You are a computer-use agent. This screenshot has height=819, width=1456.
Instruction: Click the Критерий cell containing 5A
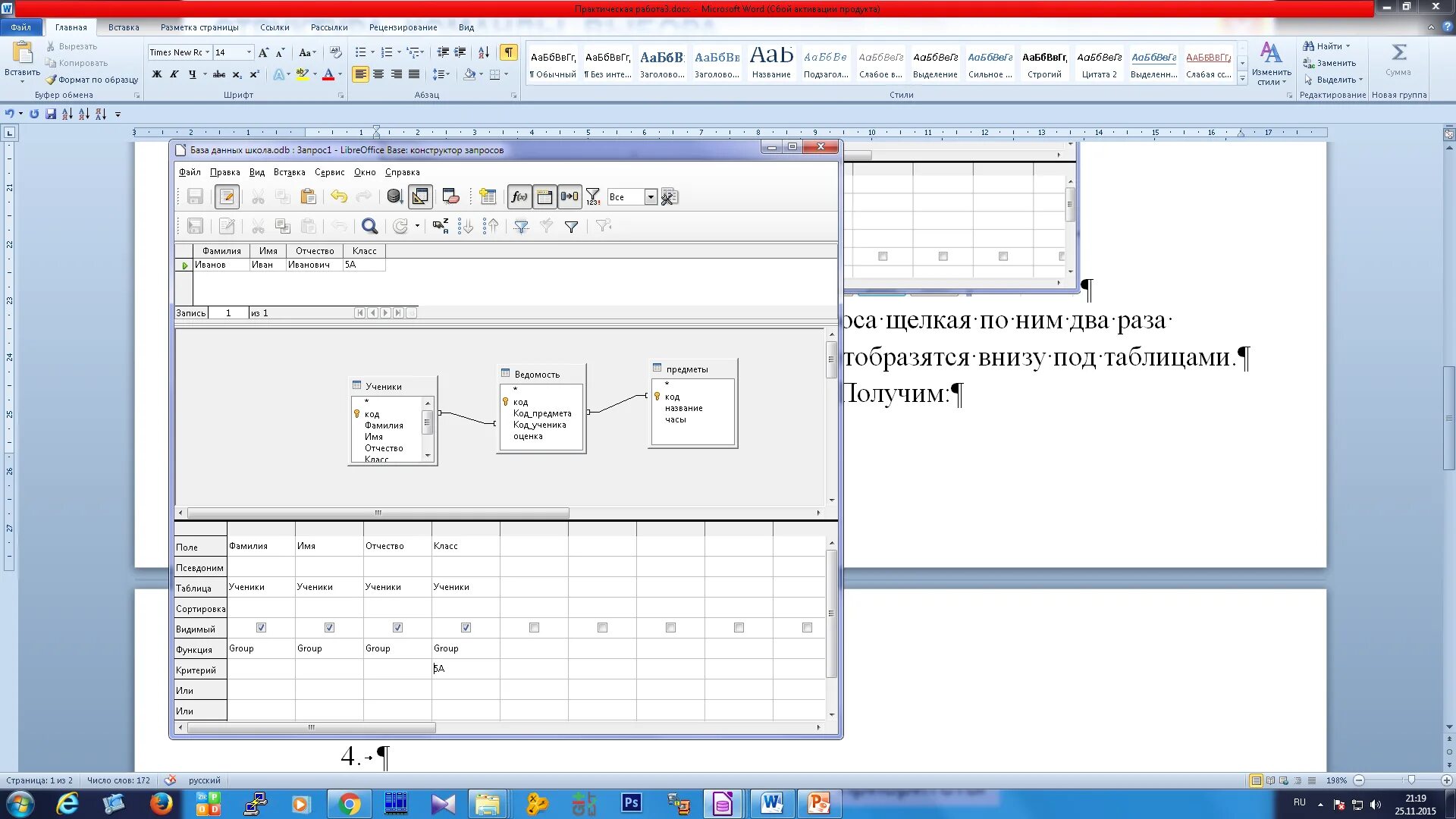coord(464,669)
